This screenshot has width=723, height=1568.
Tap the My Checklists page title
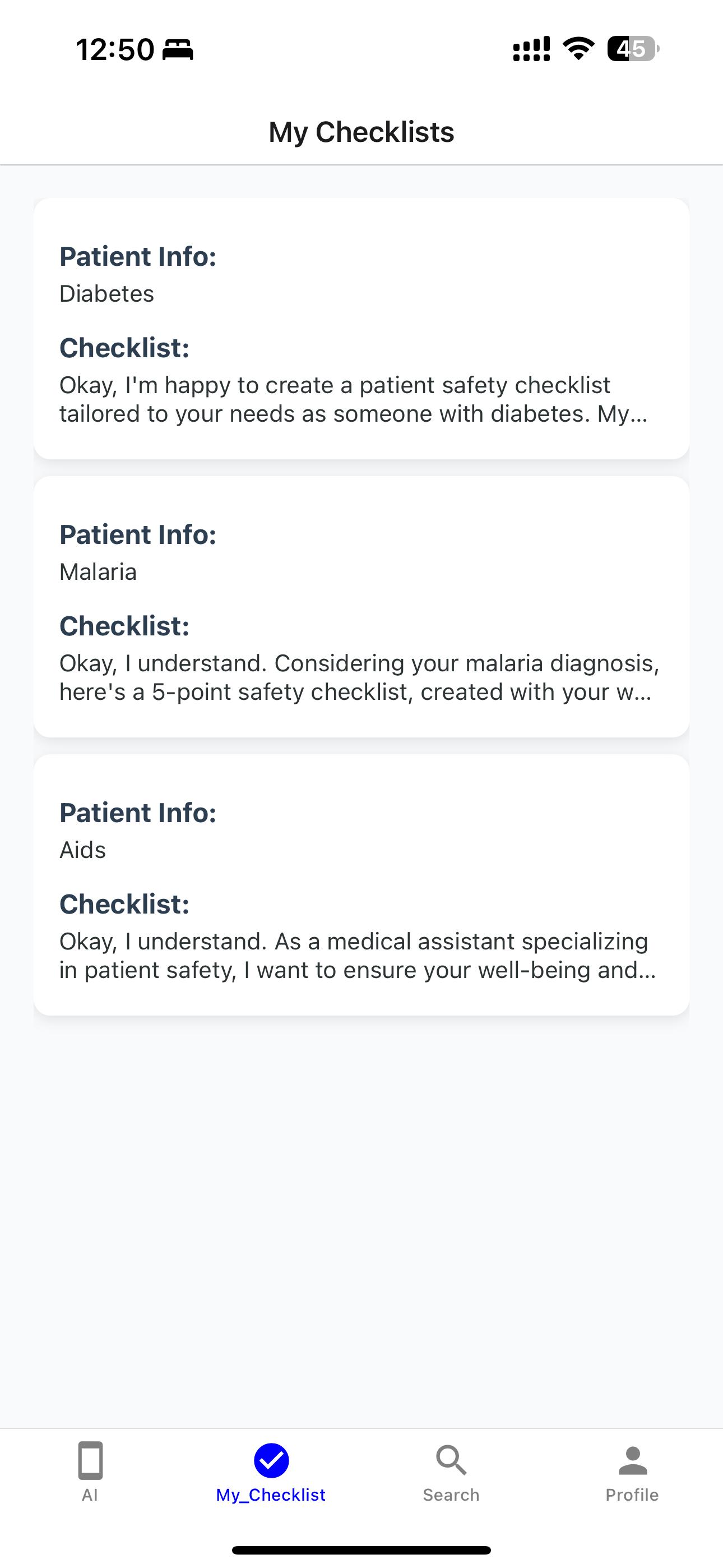click(361, 132)
